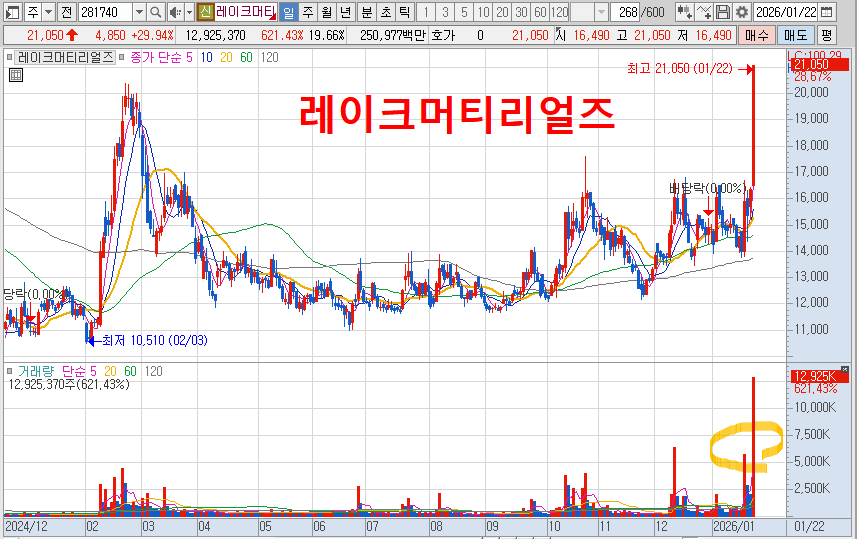
Task: Open the stock code search magnifier
Action: (156, 11)
